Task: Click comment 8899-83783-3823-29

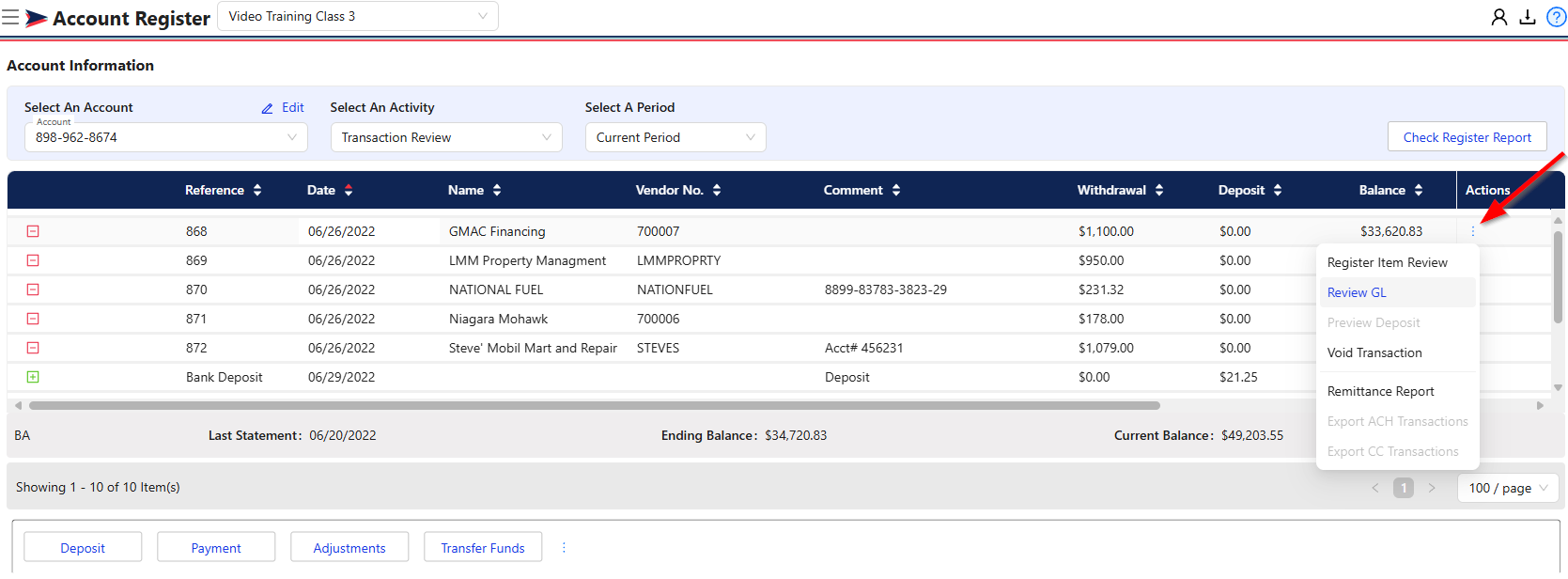Action: pos(886,289)
